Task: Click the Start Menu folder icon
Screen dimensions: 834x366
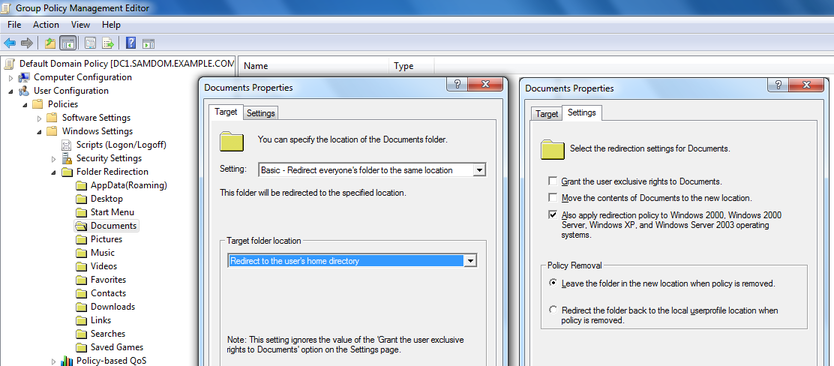Action: click(x=81, y=212)
